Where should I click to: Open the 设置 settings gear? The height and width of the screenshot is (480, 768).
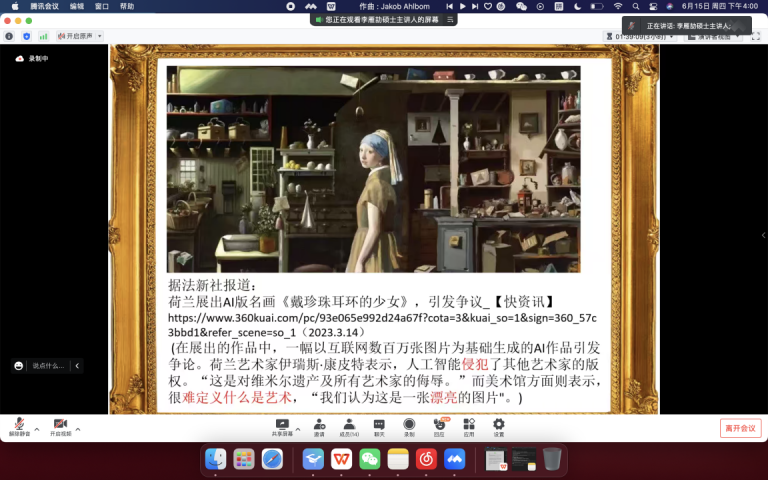499,427
